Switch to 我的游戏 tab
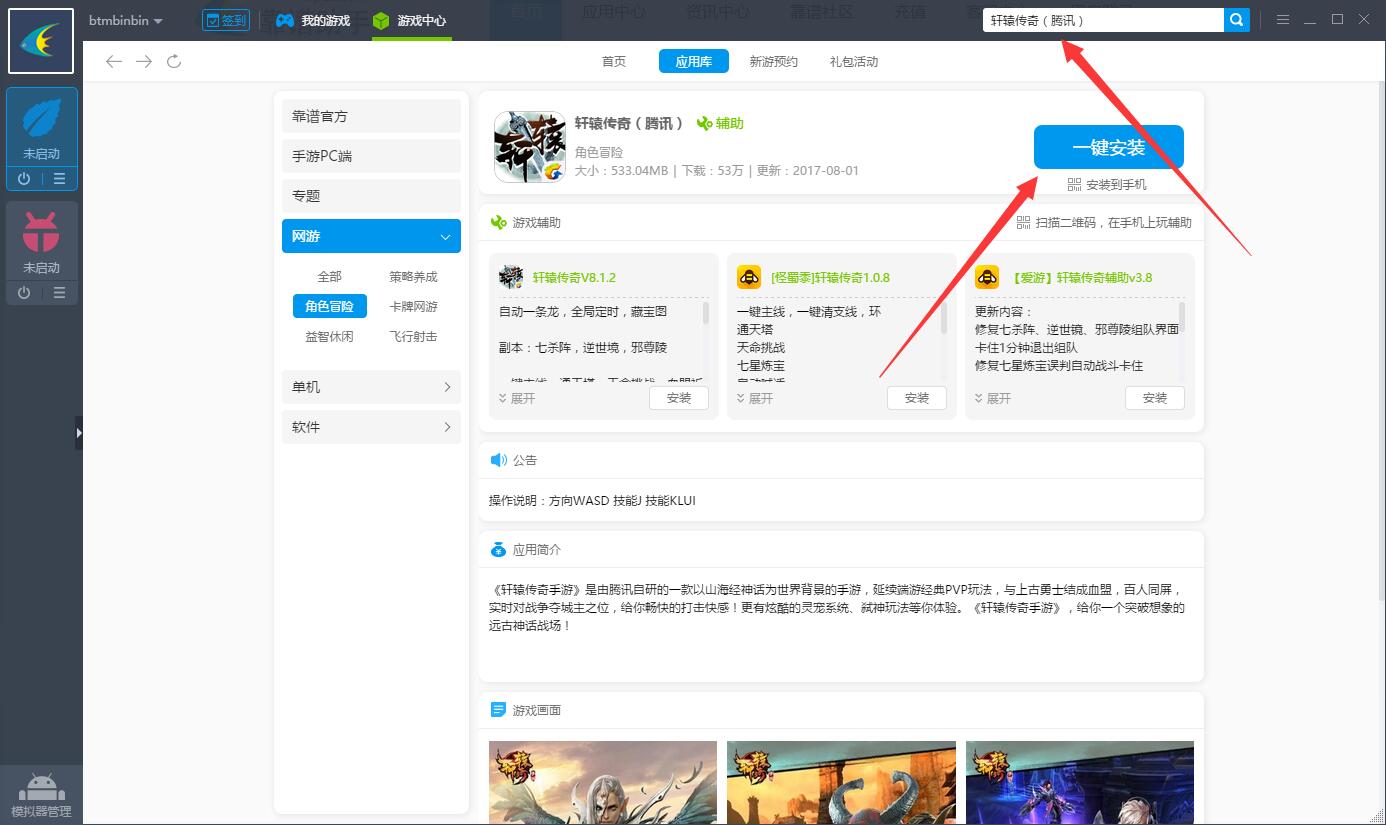The width and height of the screenshot is (1386, 825). (313, 20)
